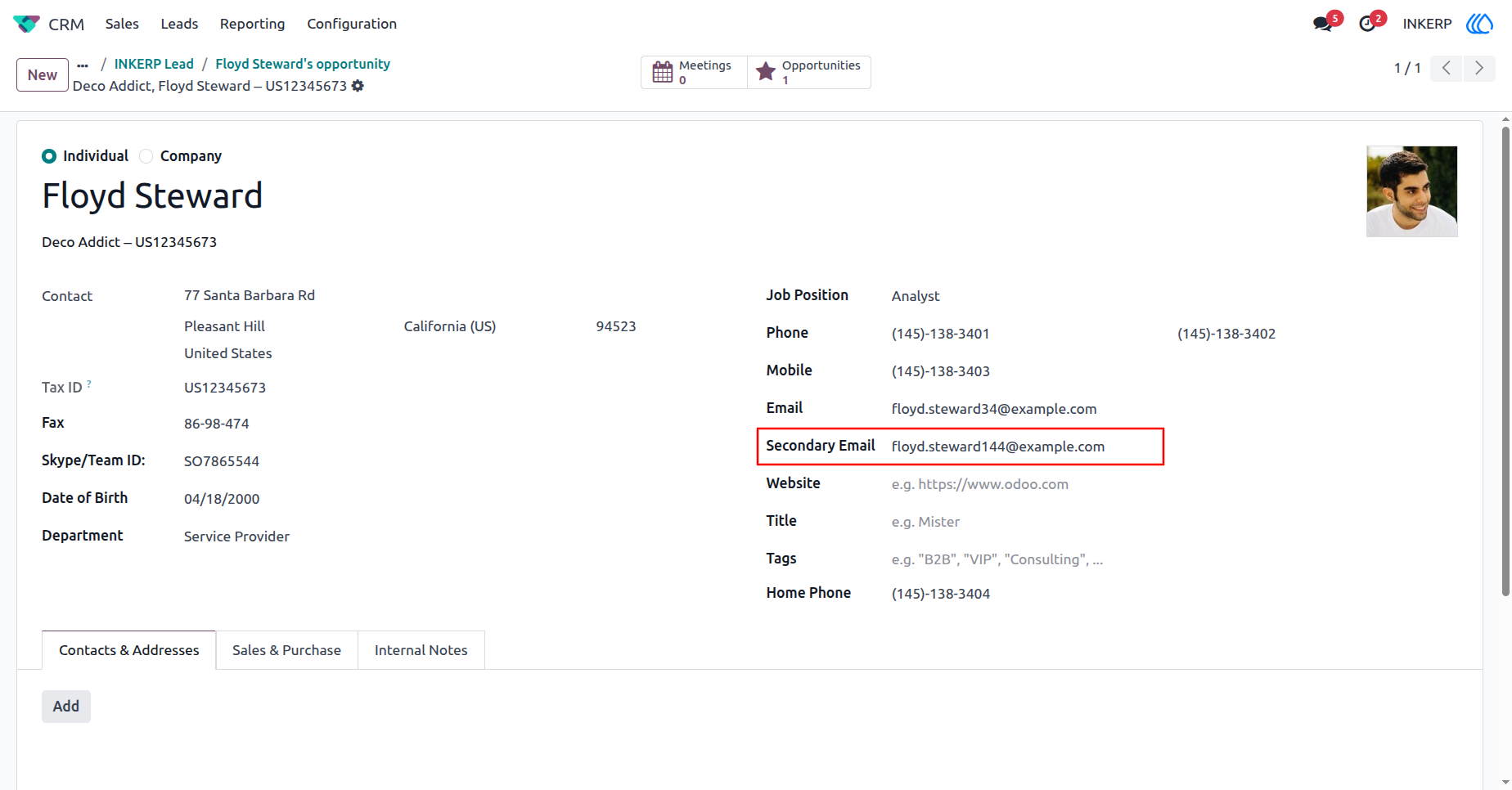The height and width of the screenshot is (790, 1512).
Task: Open the messages chat icon with 5 badge
Action: pos(1323,24)
